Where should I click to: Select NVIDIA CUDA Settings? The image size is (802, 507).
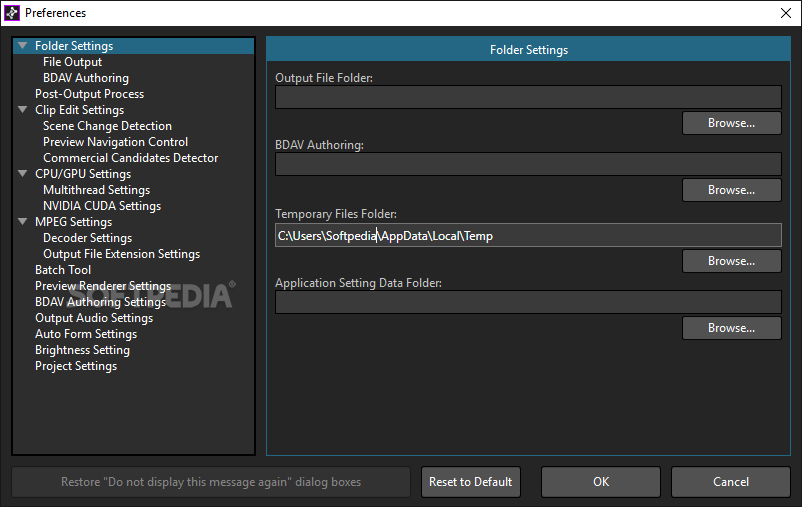point(102,206)
